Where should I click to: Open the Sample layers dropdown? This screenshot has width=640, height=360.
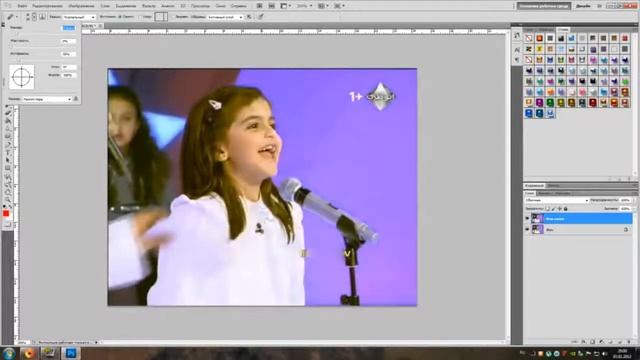[224, 17]
